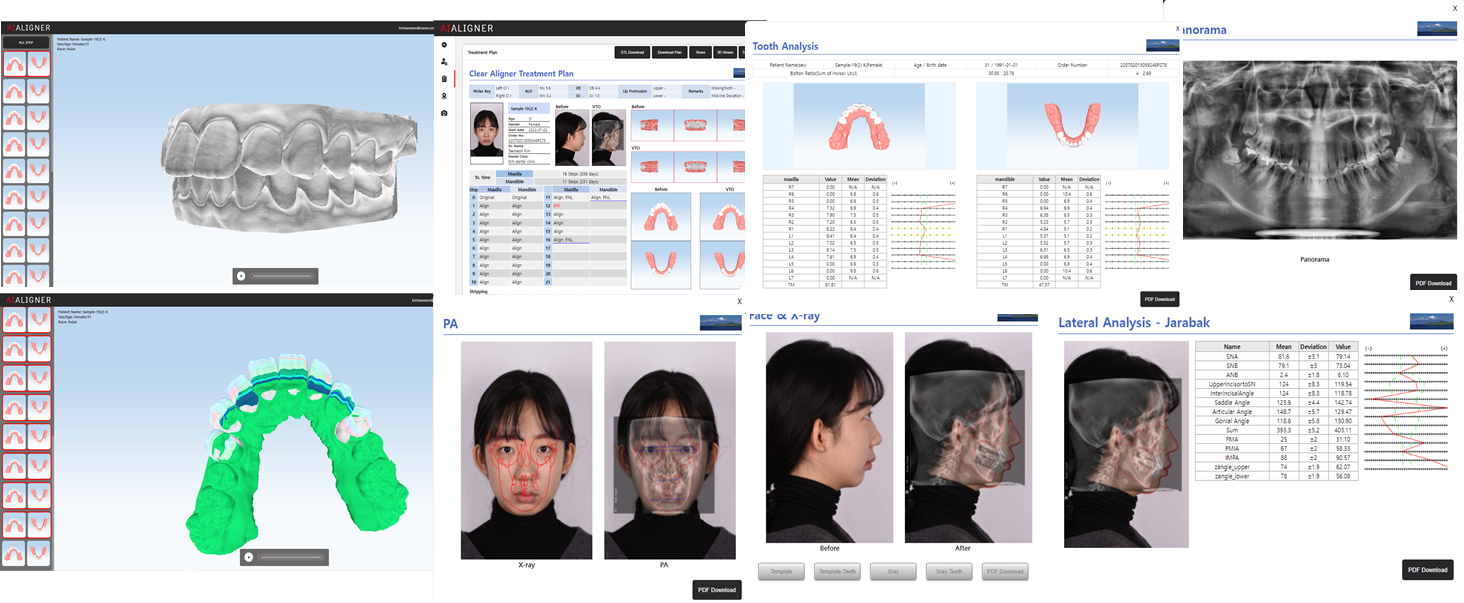This screenshot has height=603, width=1464.
Task: Click the Xray-Teeth button
Action: tap(949, 571)
